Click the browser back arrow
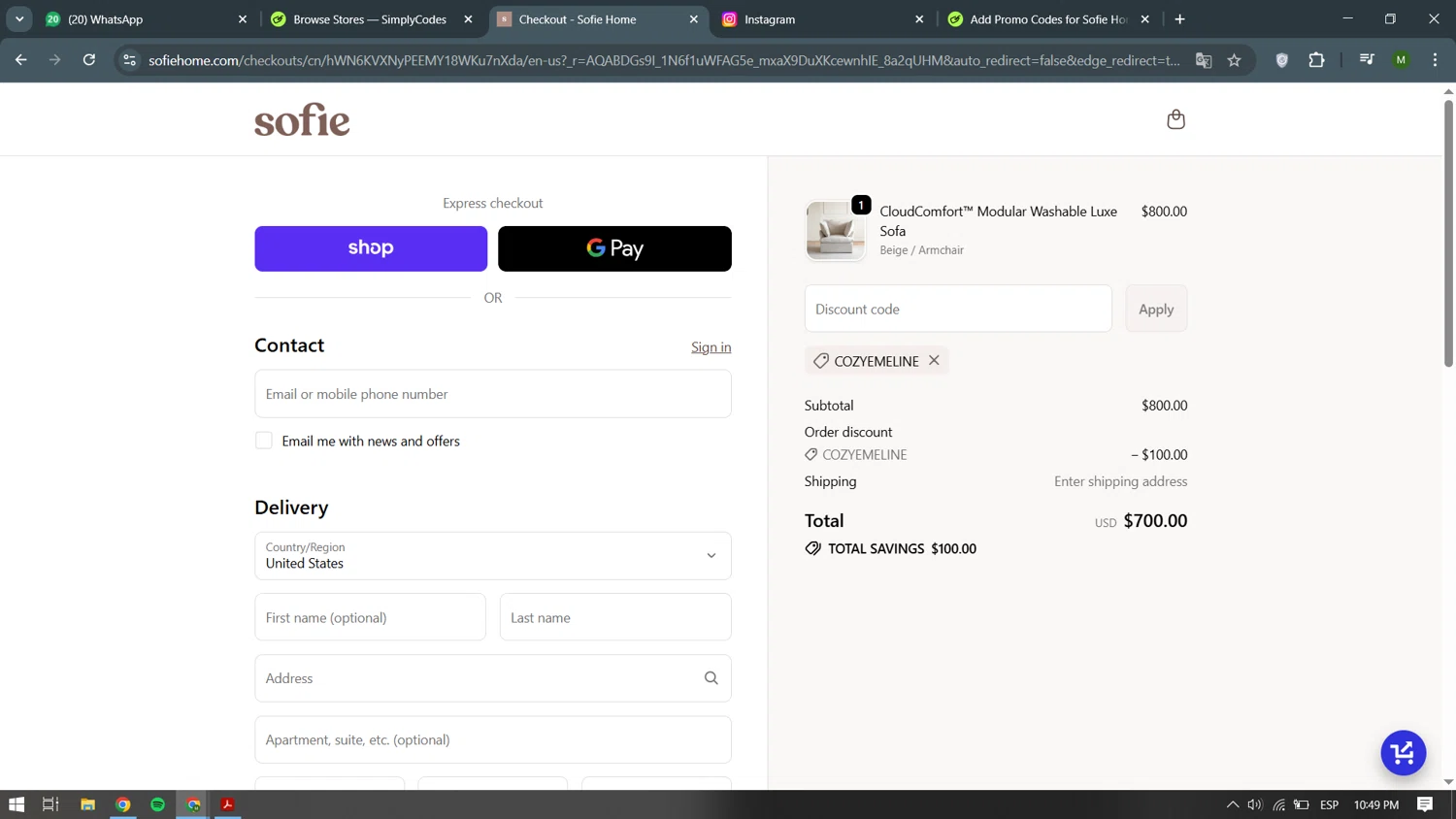Image resolution: width=1456 pixels, height=819 pixels. tap(20, 60)
